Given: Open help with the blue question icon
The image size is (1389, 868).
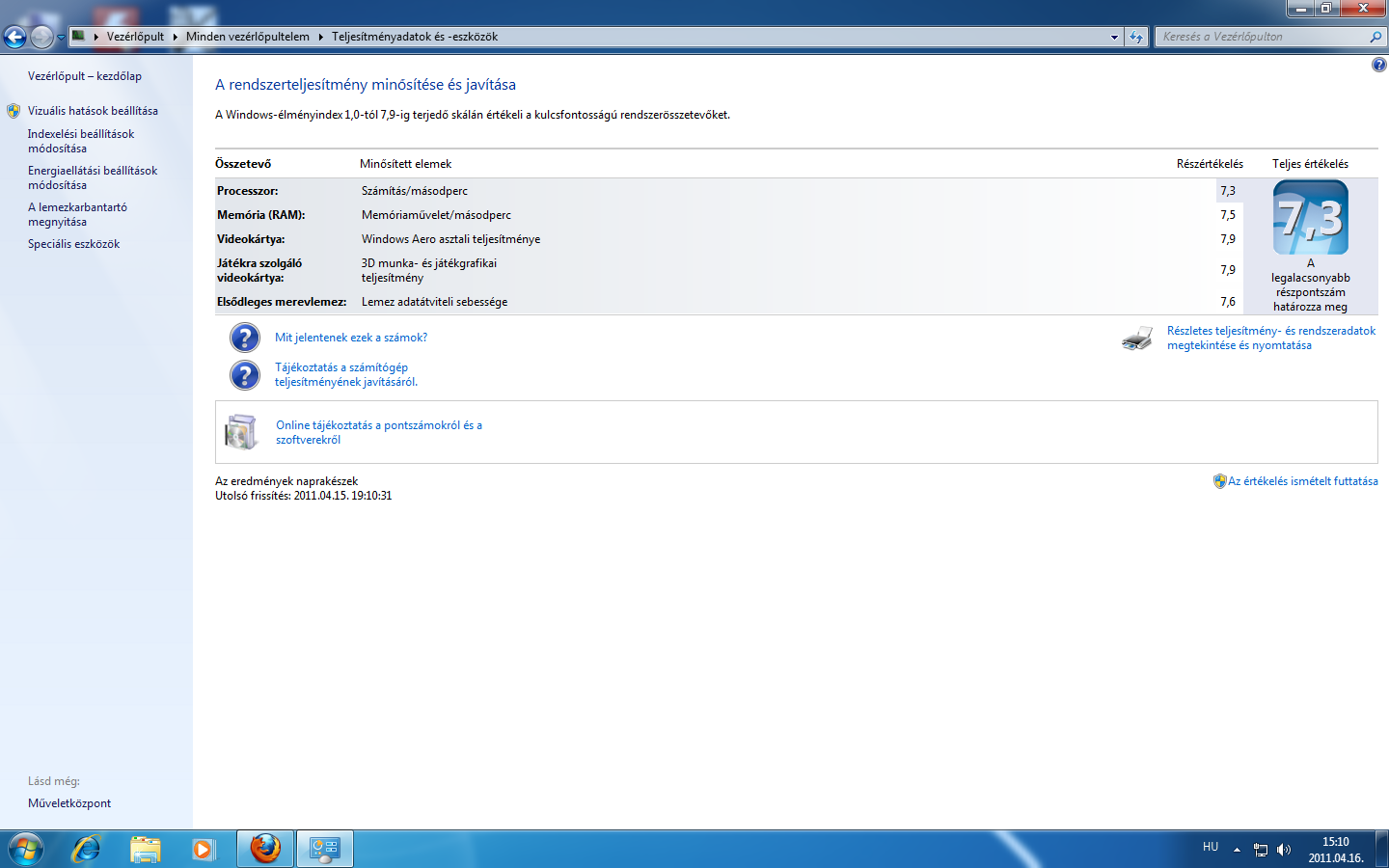Looking at the screenshot, I should tap(1378, 65).
